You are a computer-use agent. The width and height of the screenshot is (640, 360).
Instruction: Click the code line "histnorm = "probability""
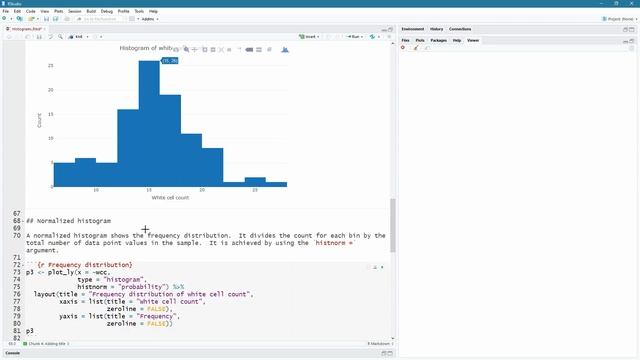(x=123, y=287)
